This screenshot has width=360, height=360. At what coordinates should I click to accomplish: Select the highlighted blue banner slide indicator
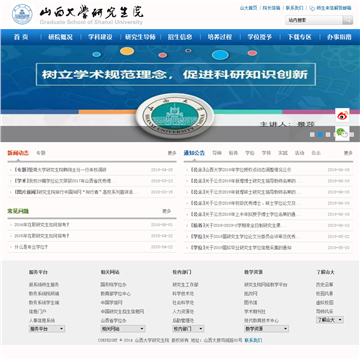(x=320, y=135)
